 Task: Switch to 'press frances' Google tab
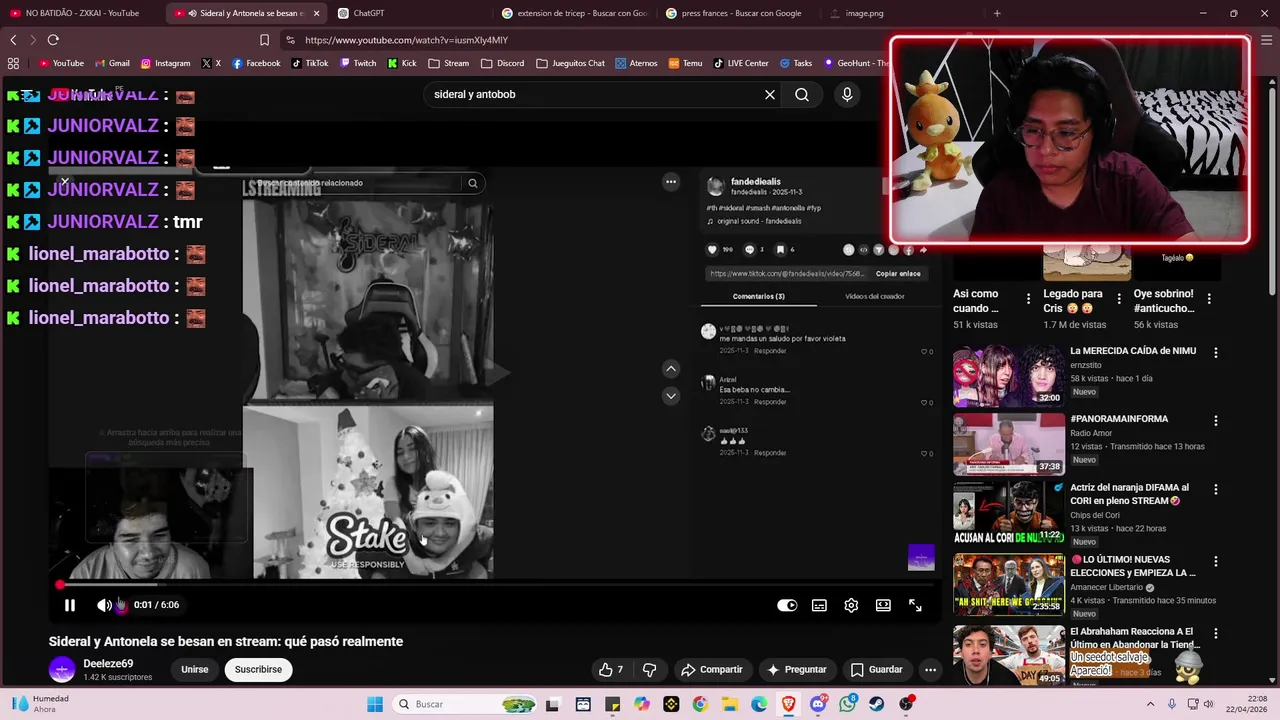(738, 13)
